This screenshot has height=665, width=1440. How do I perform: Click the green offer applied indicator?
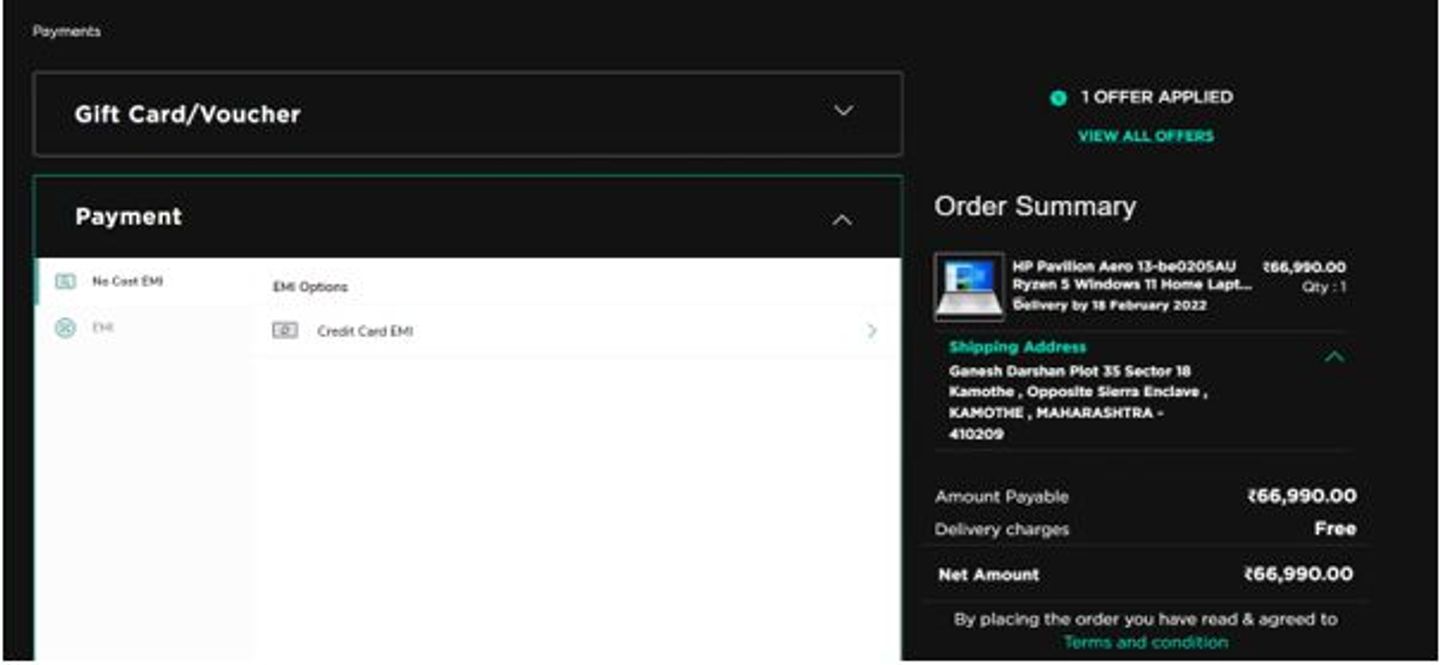(1058, 98)
